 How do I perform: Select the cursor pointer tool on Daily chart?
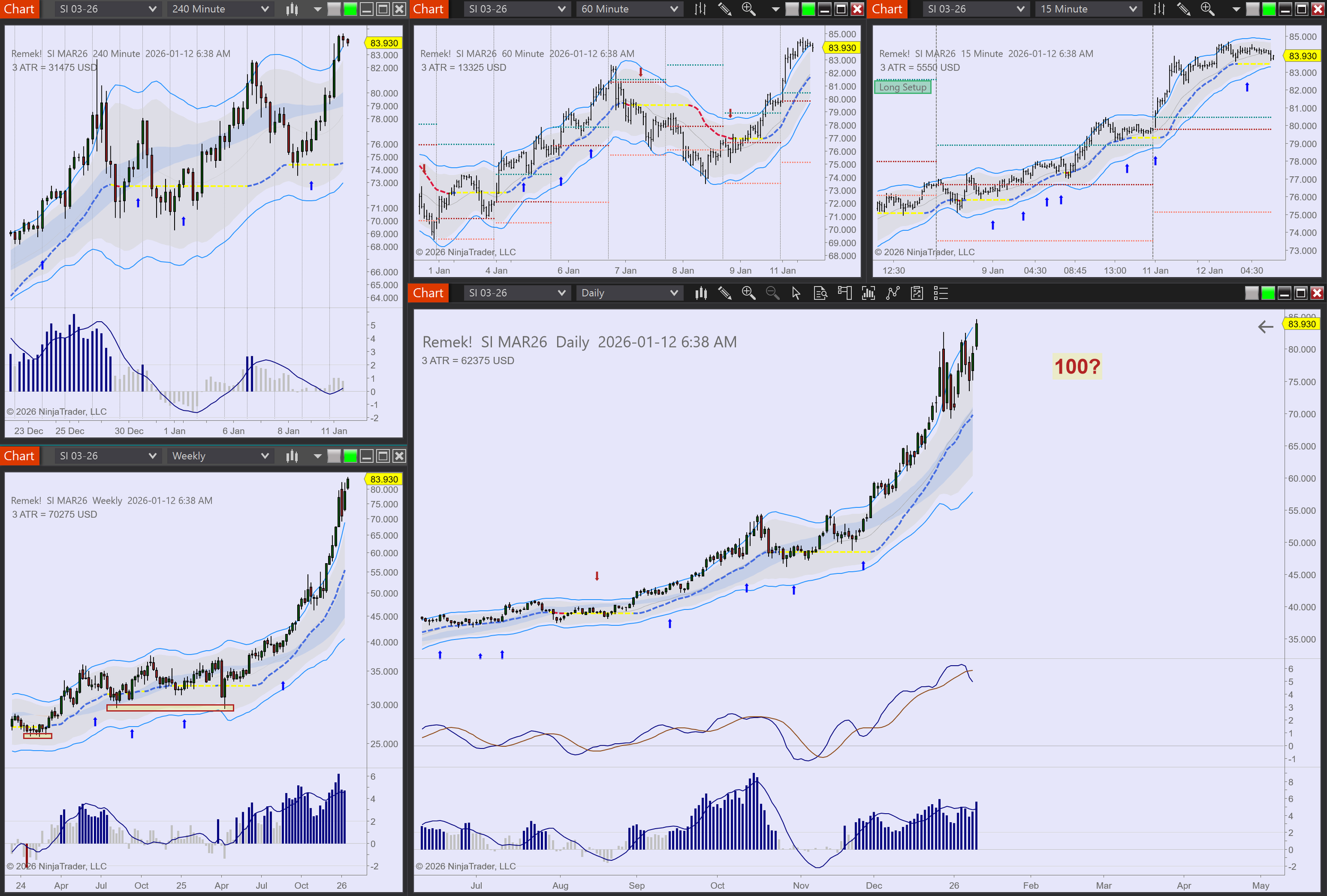796,293
